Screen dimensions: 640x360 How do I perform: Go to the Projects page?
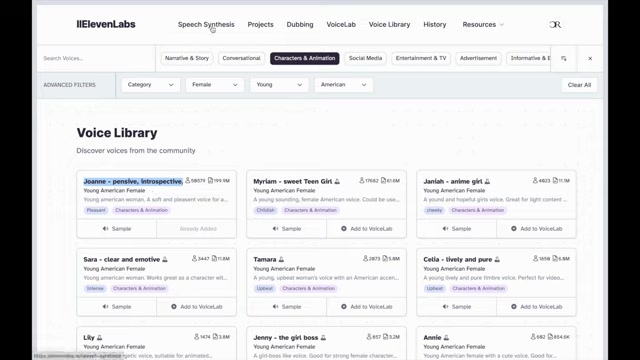[x=260, y=24]
